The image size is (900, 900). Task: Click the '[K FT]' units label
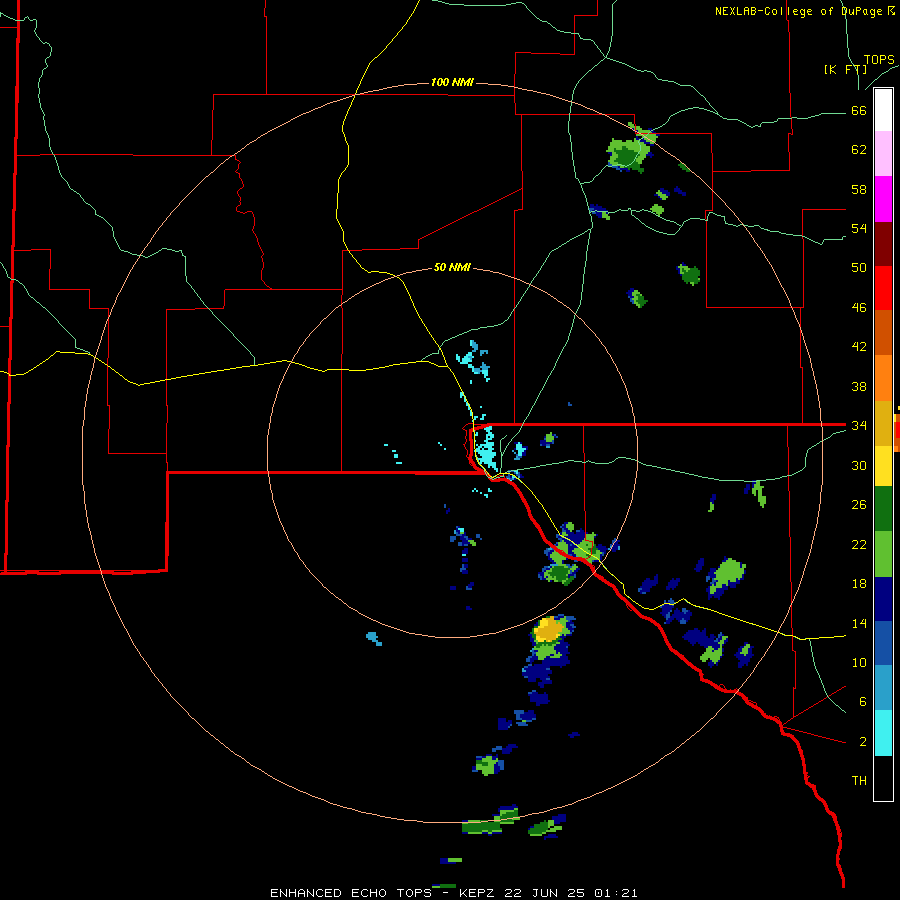click(x=845, y=69)
